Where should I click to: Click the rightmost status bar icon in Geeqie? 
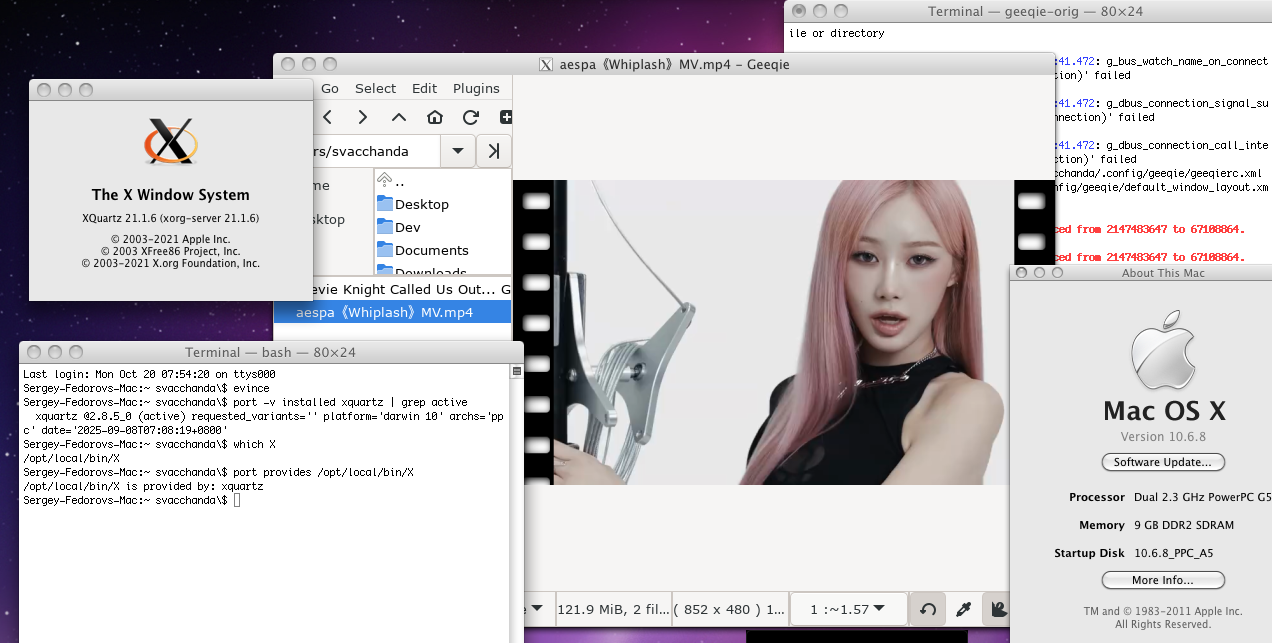(997, 608)
